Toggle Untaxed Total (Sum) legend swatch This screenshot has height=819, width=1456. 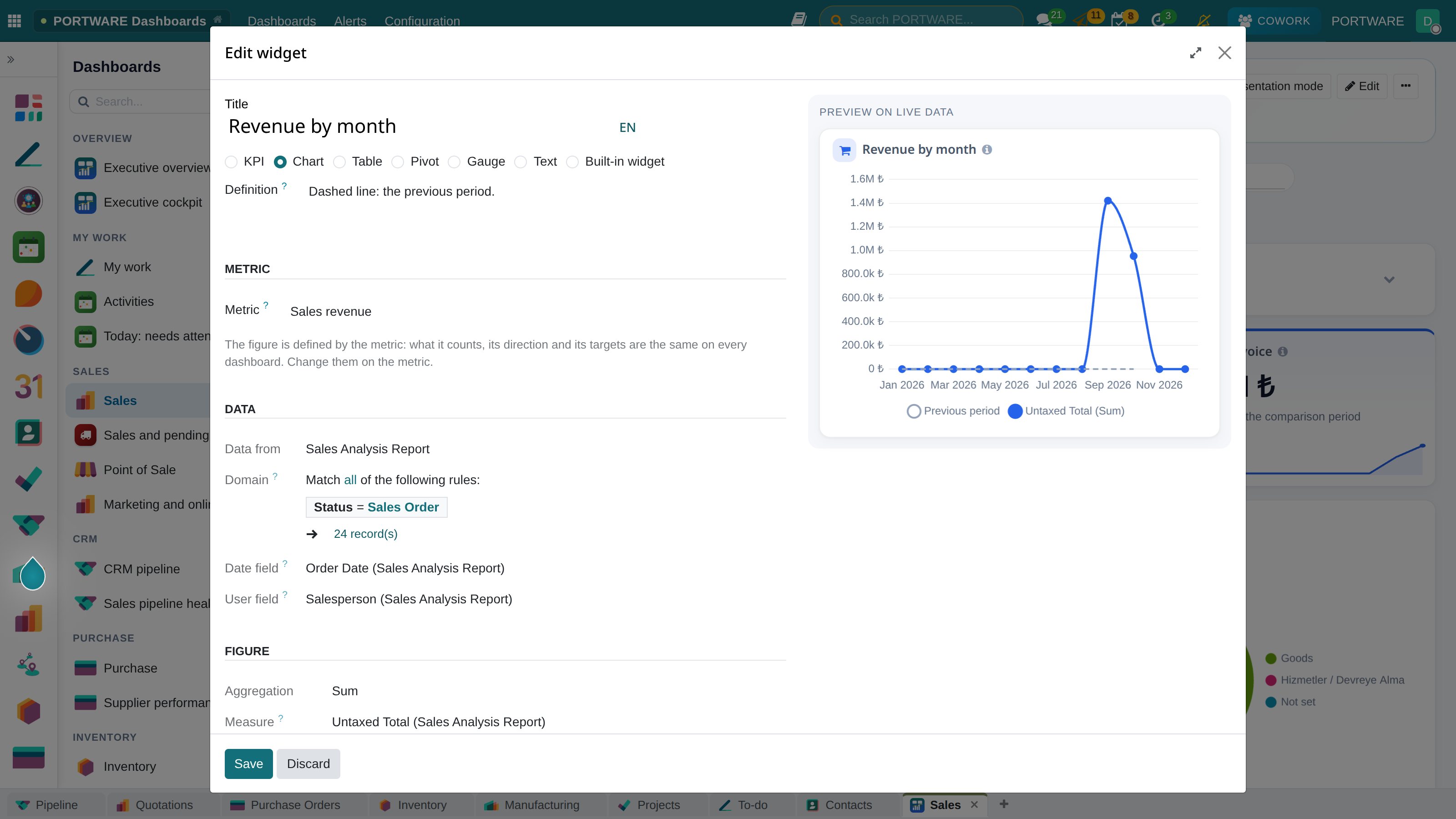tap(1015, 411)
